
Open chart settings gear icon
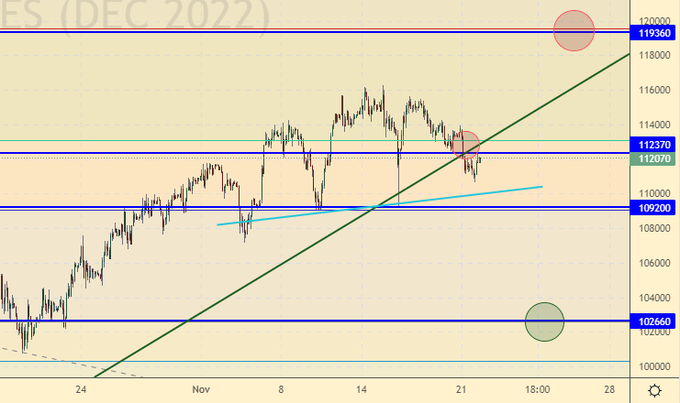[x=654, y=389]
